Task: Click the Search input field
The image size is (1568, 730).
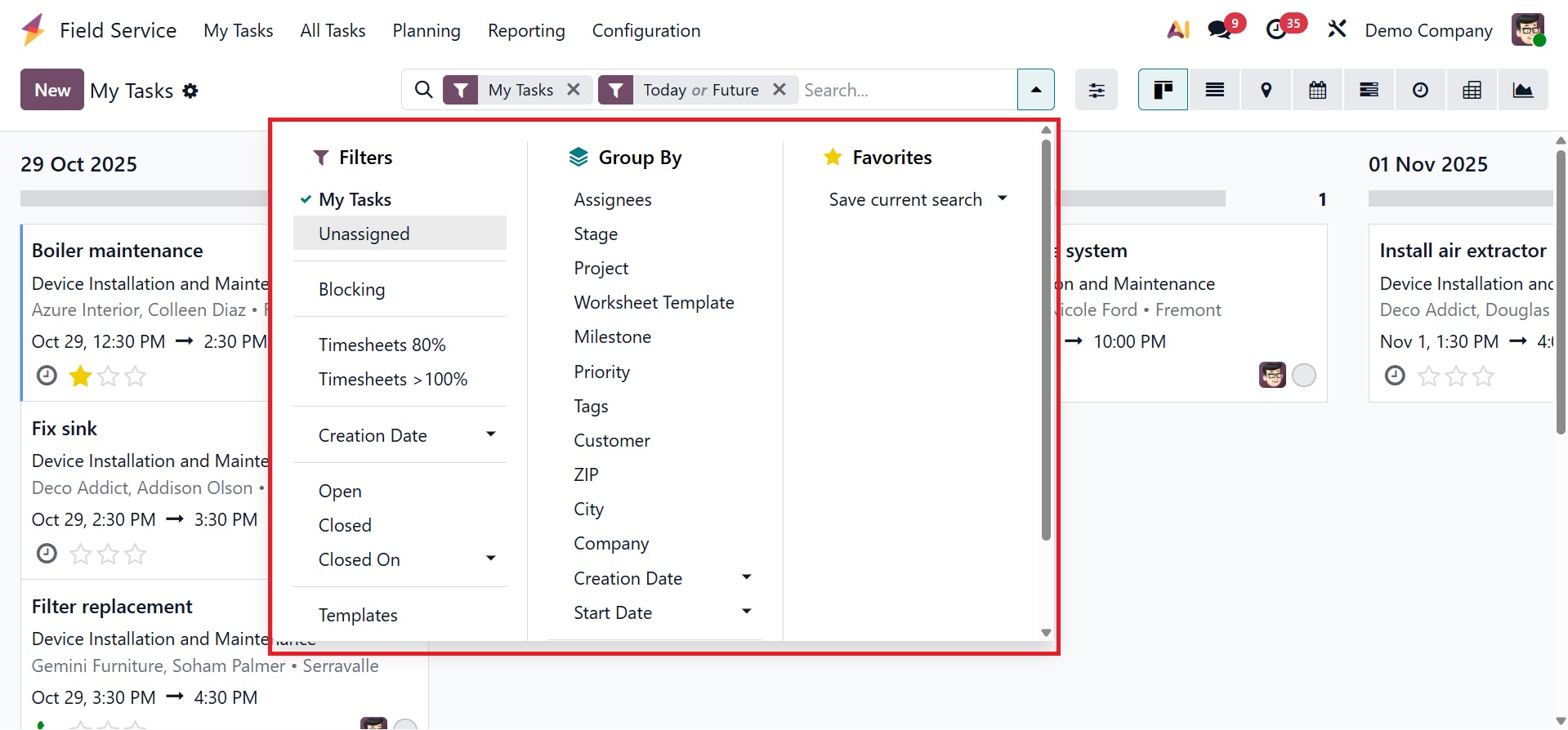Action: click(x=905, y=90)
